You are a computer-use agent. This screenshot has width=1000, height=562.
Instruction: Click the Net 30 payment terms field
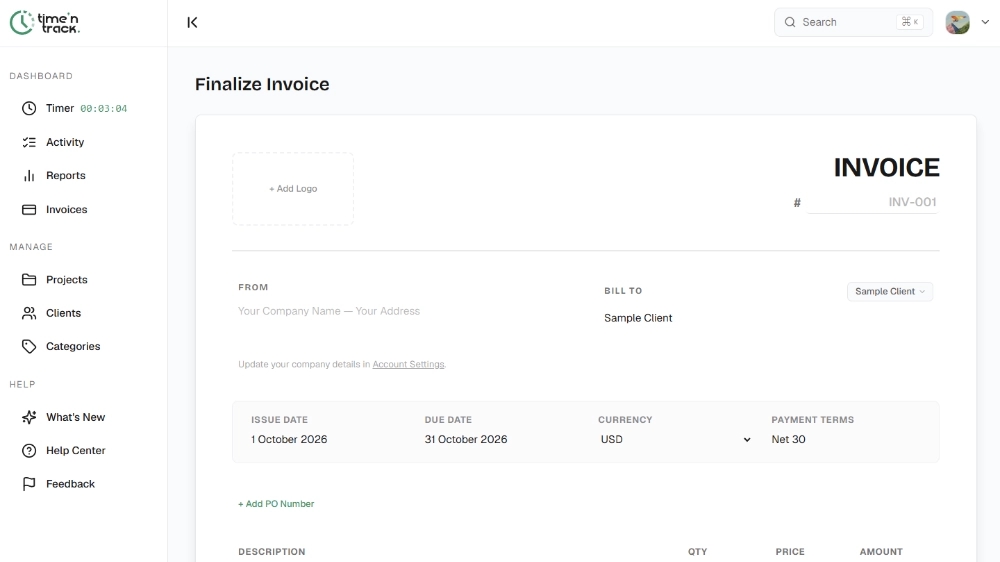tap(788, 440)
